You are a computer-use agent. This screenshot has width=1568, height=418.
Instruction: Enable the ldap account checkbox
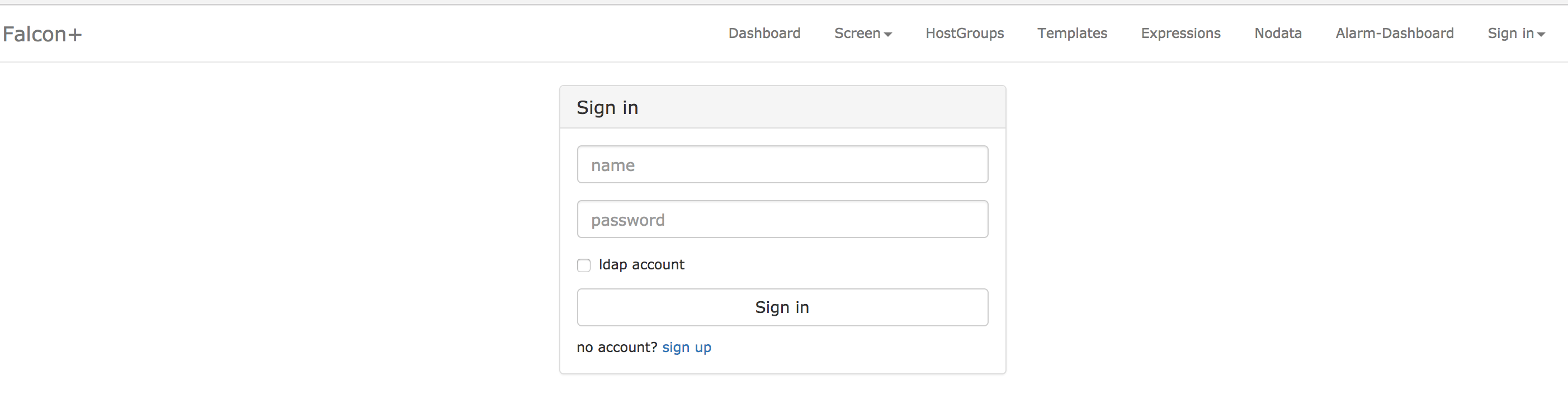[584, 265]
